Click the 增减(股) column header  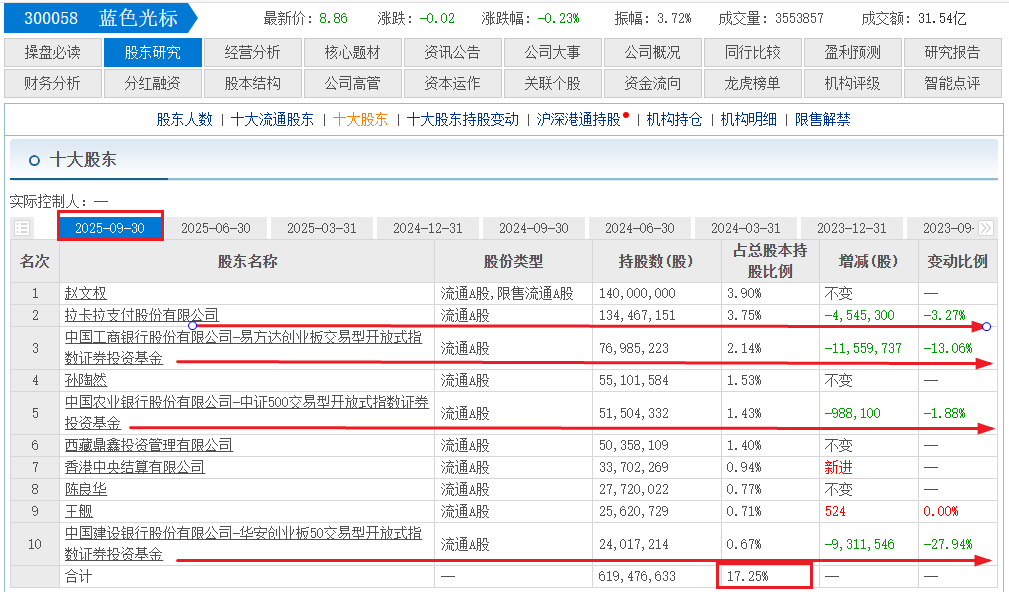(868, 261)
